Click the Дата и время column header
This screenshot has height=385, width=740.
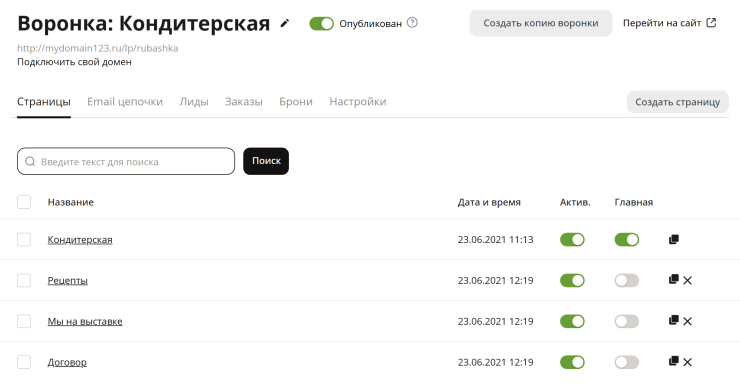tap(489, 202)
